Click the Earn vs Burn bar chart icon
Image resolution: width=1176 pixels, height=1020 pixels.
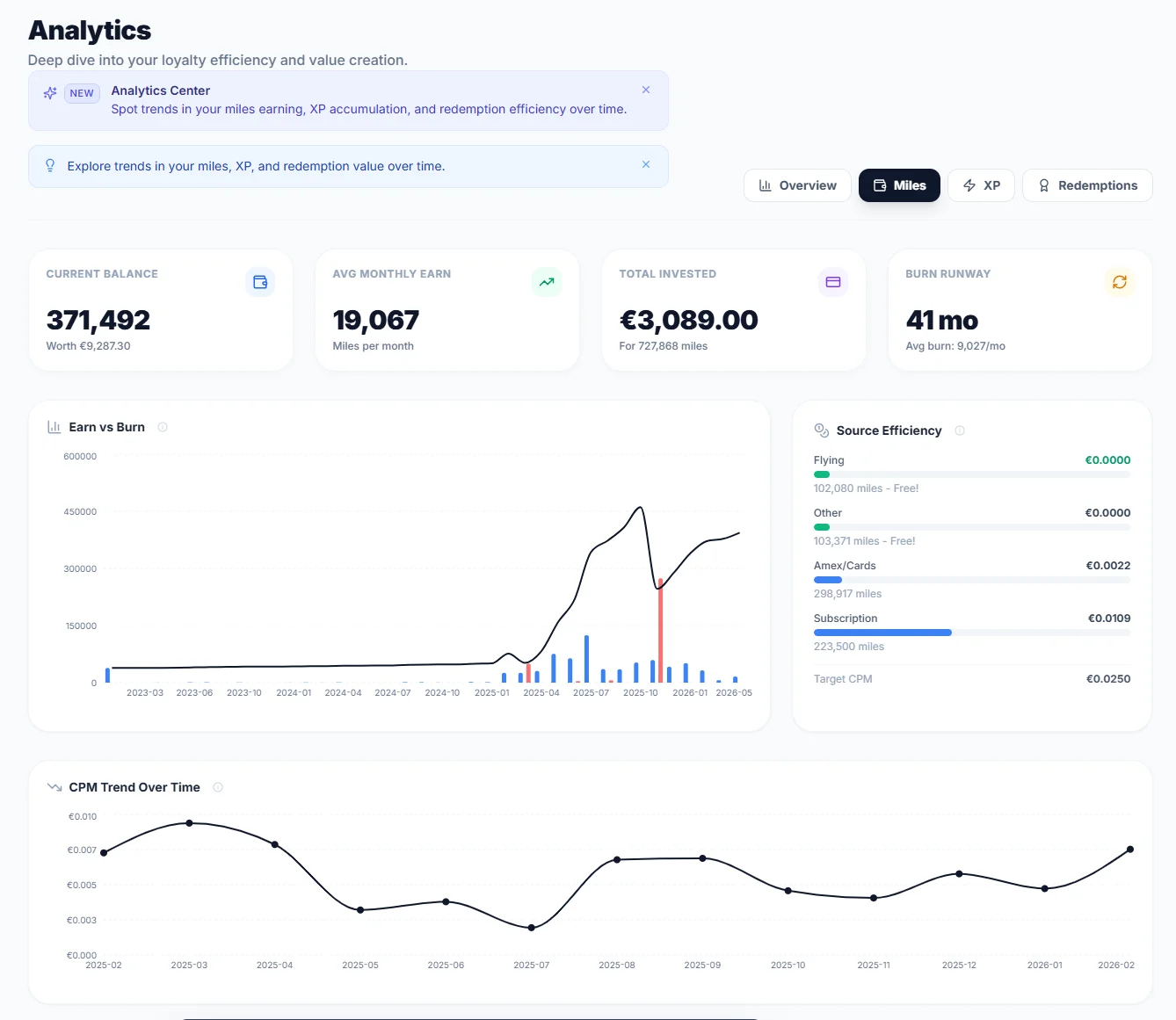pyautogui.click(x=54, y=427)
